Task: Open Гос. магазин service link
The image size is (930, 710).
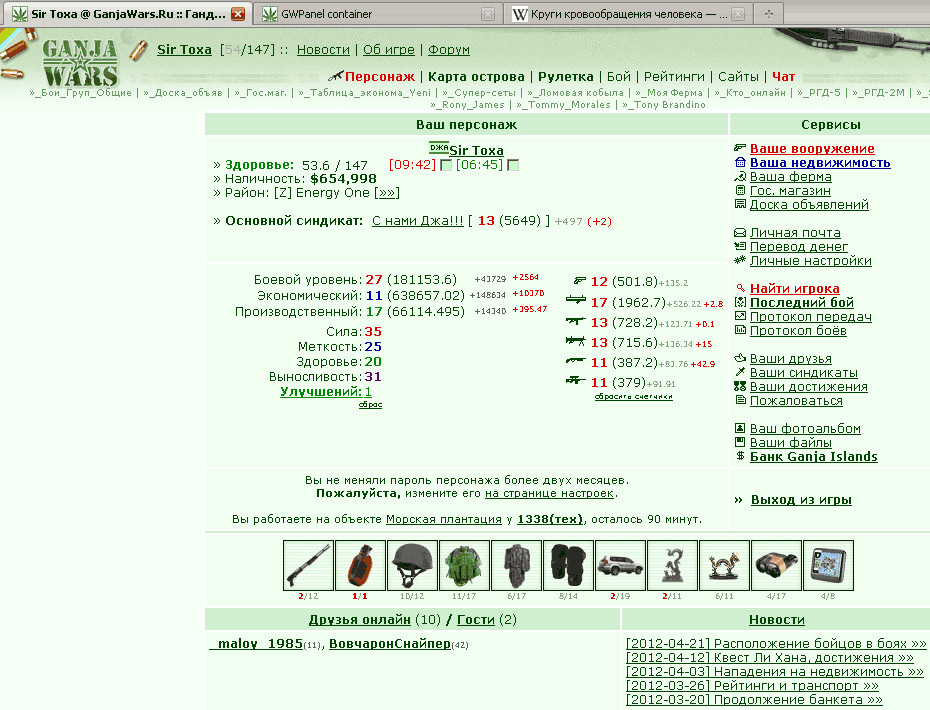Action: (x=790, y=190)
